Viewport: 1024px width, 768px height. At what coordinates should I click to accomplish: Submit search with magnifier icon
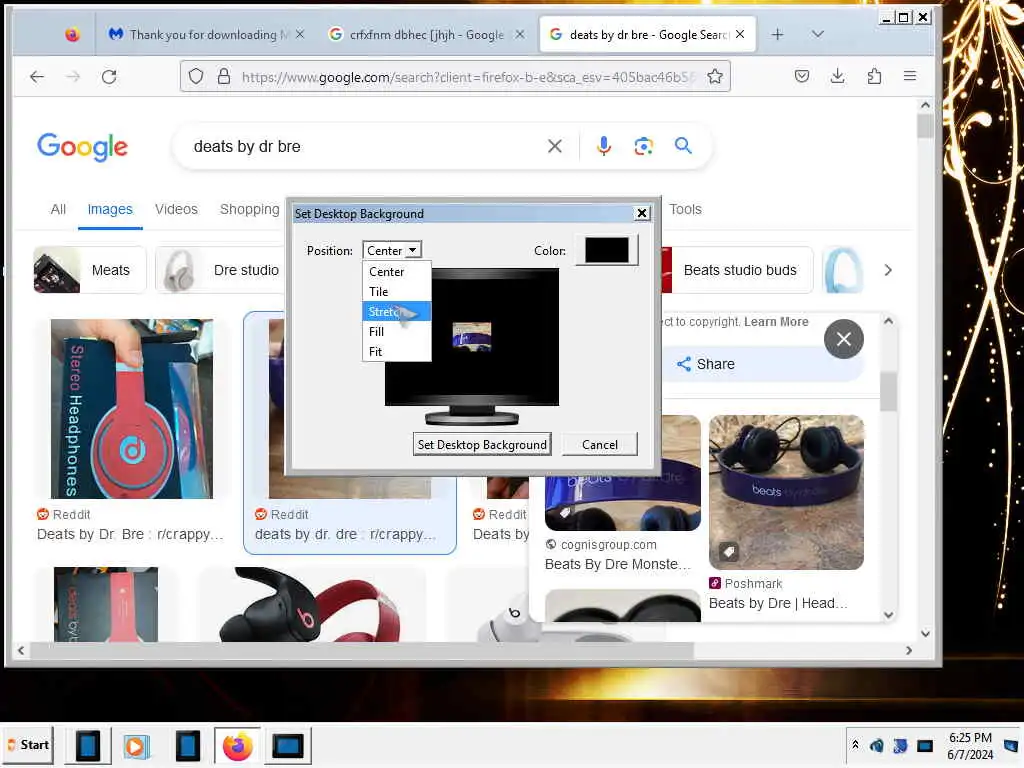683,146
